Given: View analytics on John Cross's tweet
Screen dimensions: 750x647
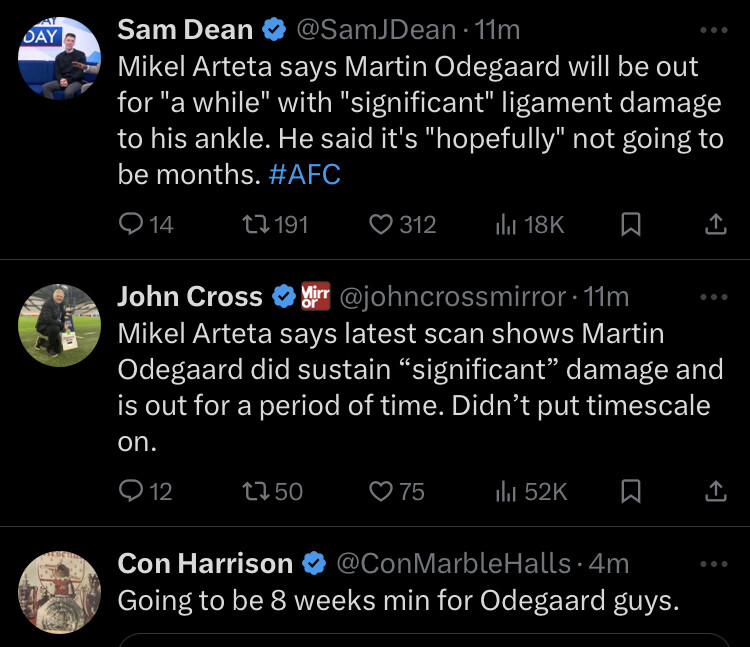Looking at the screenshot, I should [x=506, y=491].
